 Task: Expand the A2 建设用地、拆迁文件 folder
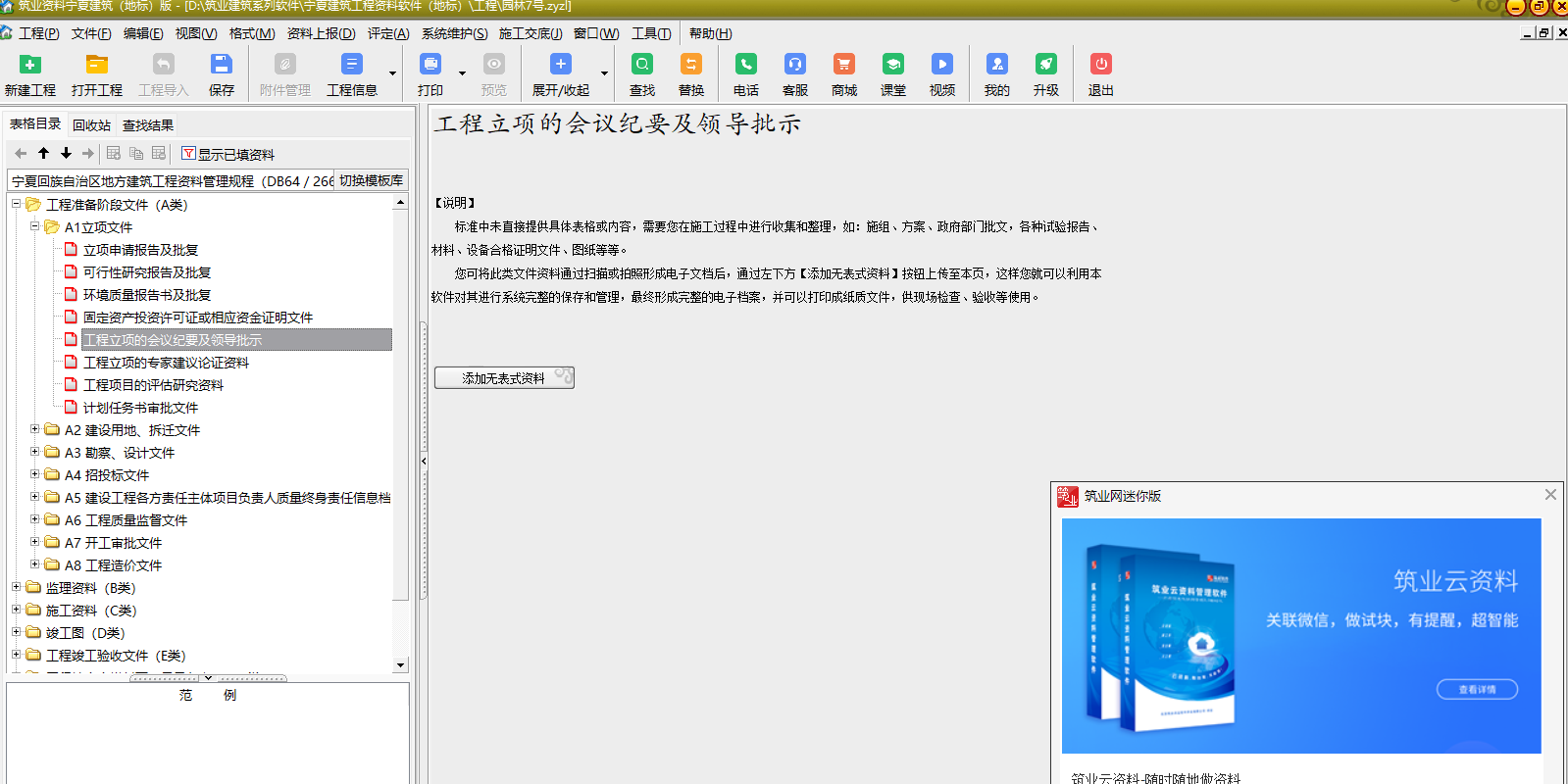point(35,429)
